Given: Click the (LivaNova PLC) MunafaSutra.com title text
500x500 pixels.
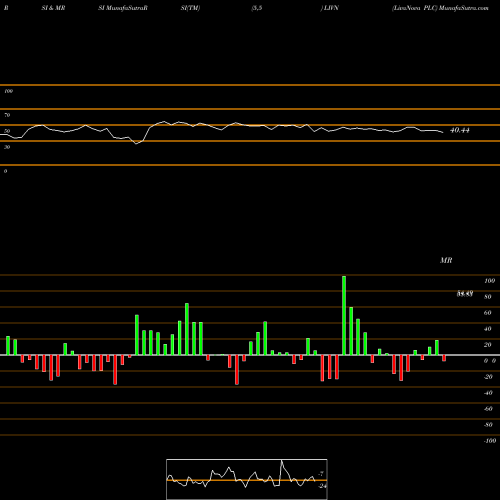Looking at the screenshot, I should coord(440,8).
